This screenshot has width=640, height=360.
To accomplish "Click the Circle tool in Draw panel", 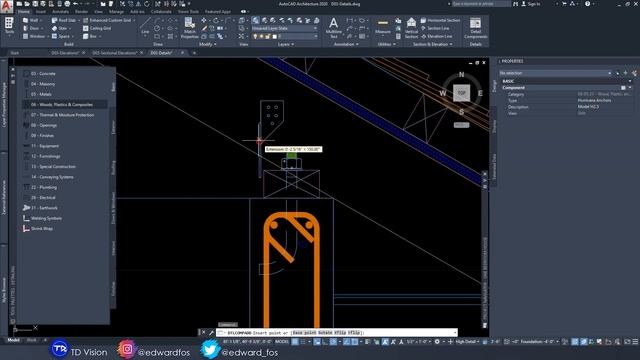I will [x=157, y=29].
